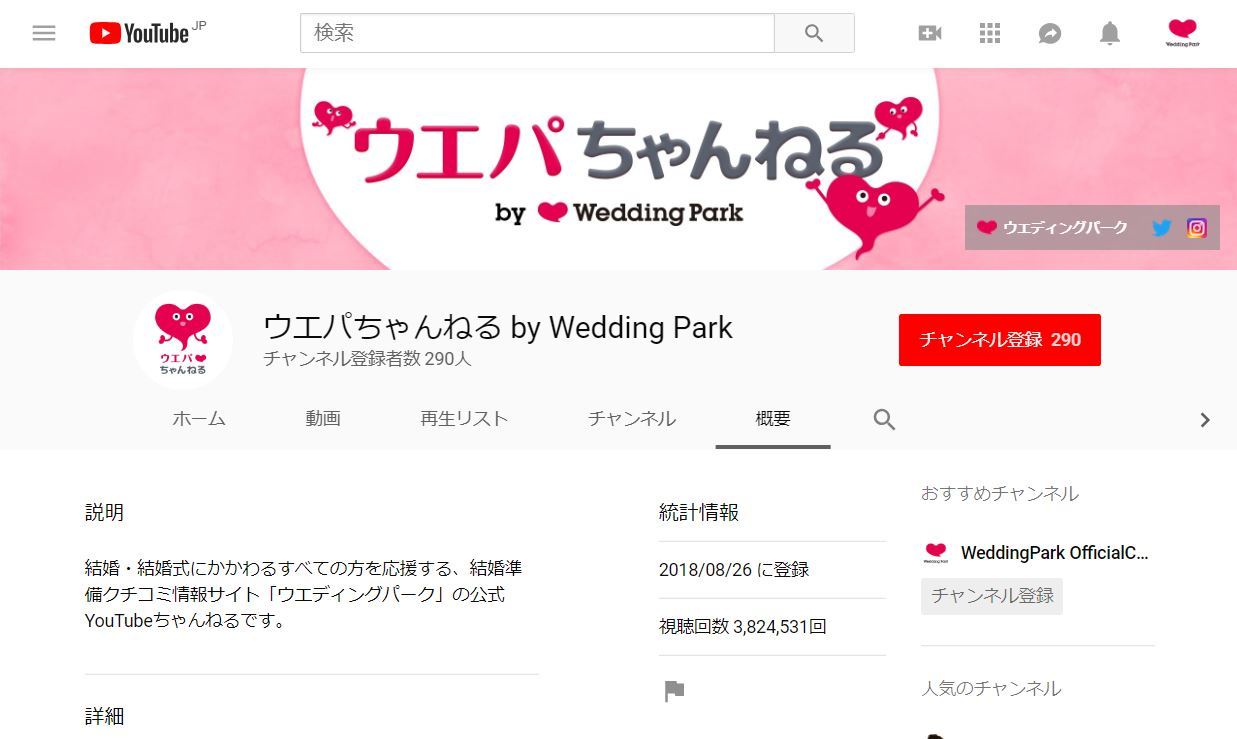Click the channel's round profile picture
Screen dimensions: 1237x739
pyautogui.click(x=183, y=340)
